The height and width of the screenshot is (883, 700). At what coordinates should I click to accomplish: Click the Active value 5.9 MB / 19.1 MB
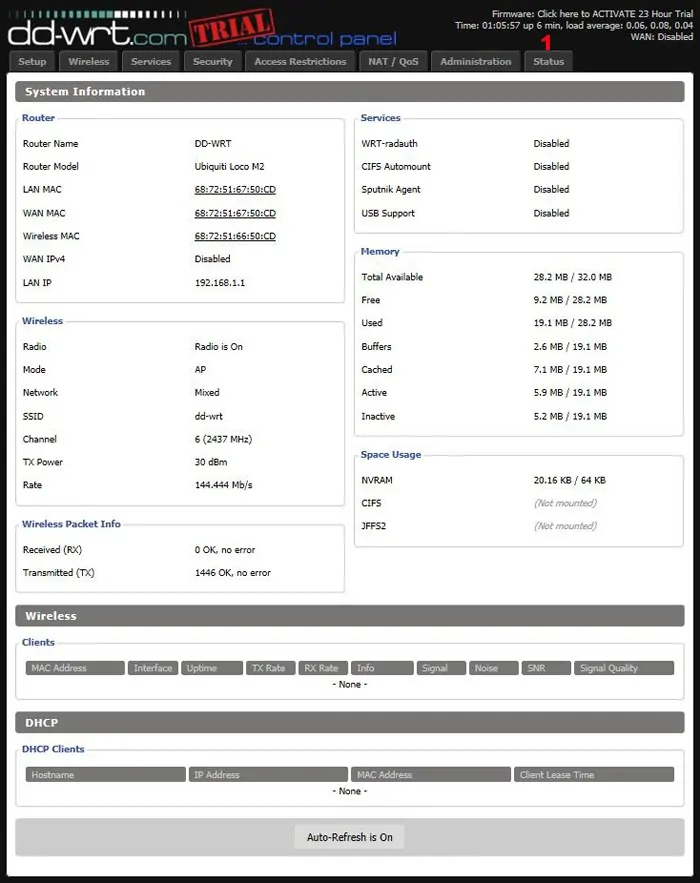[x=570, y=393]
